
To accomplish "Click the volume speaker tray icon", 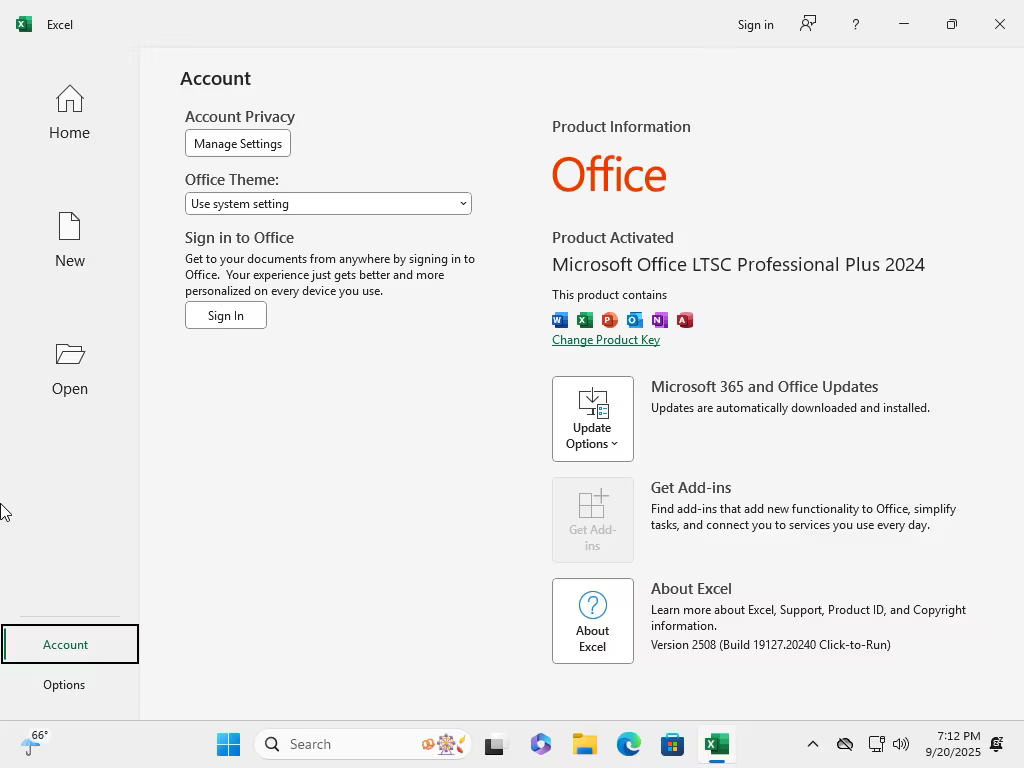I will 901,744.
